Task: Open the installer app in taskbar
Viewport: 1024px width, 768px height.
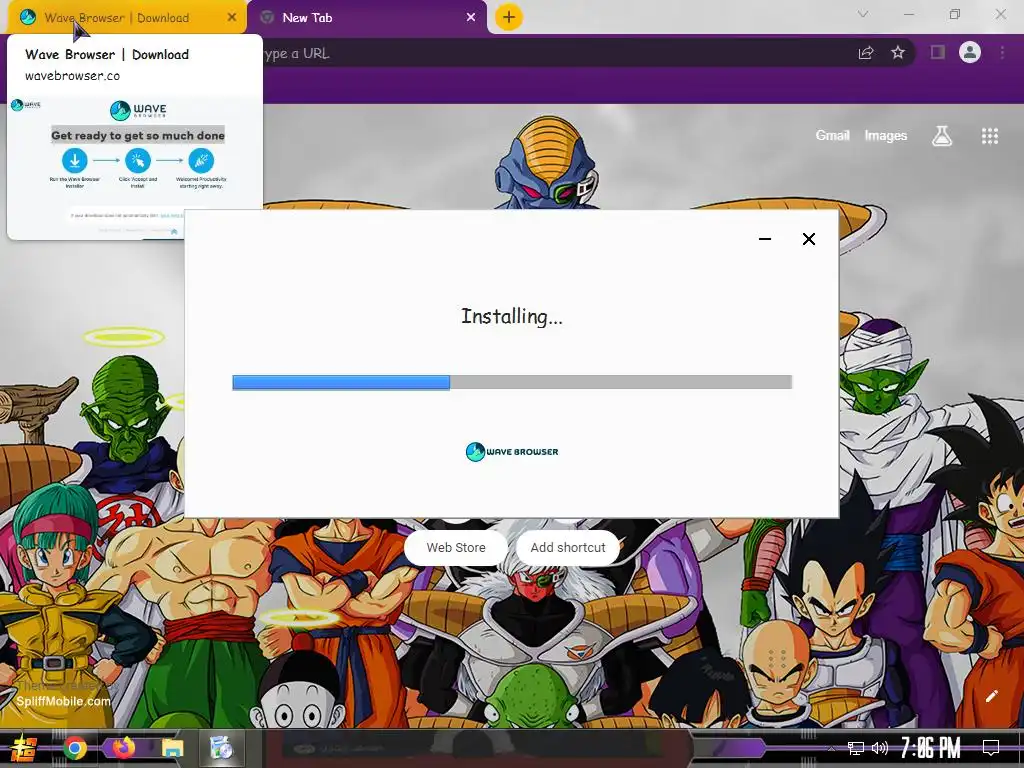Action: 221,748
